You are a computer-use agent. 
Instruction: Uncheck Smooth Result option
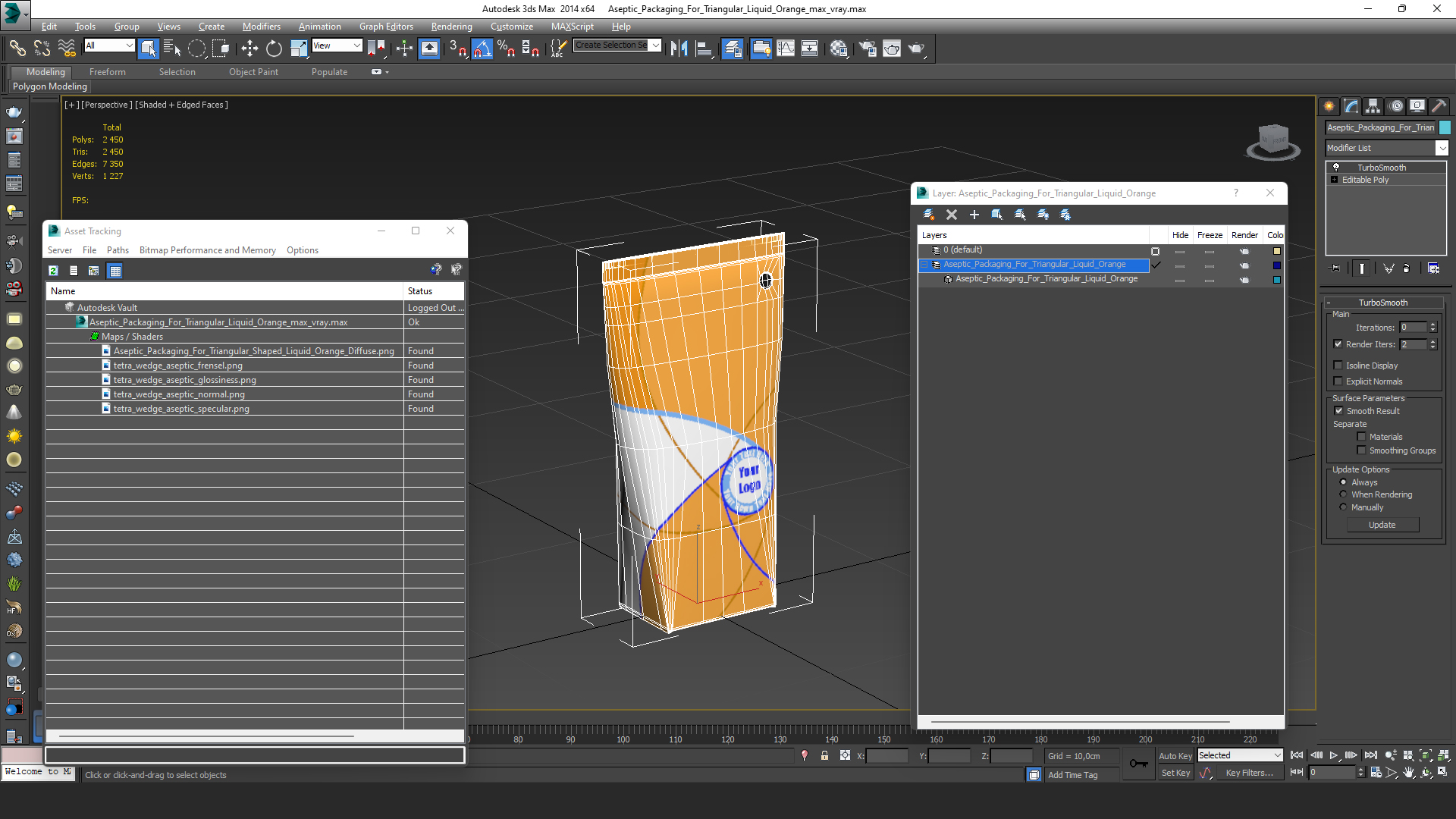1338,411
